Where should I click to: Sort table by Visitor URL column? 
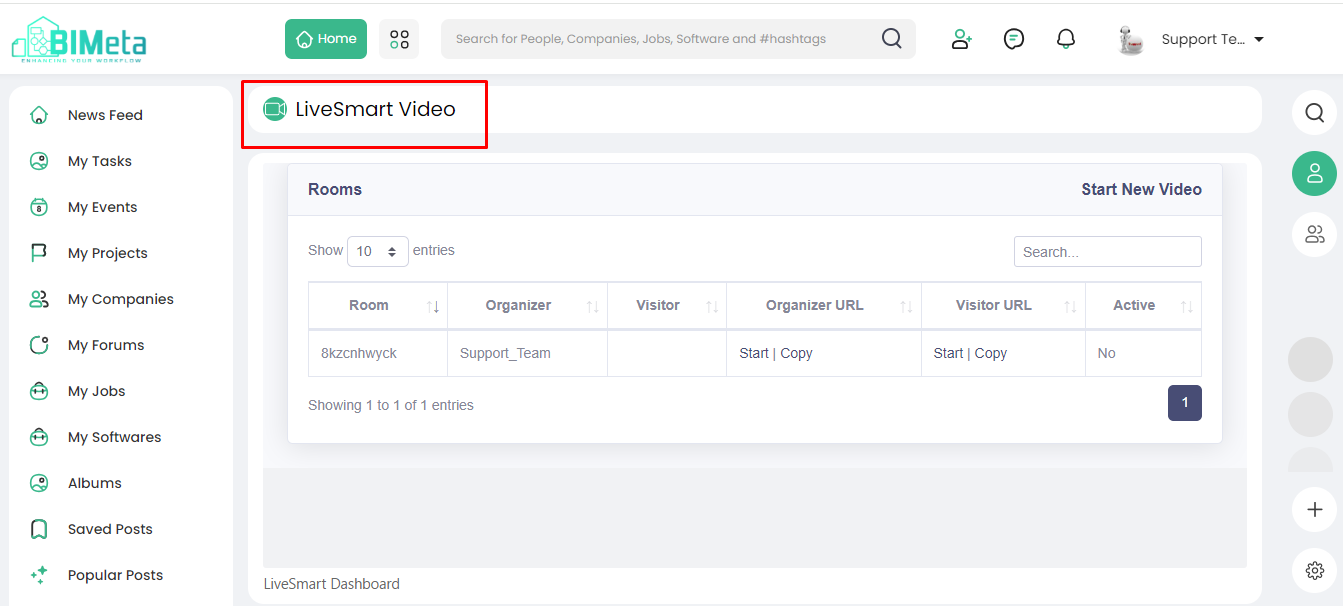click(x=1003, y=305)
